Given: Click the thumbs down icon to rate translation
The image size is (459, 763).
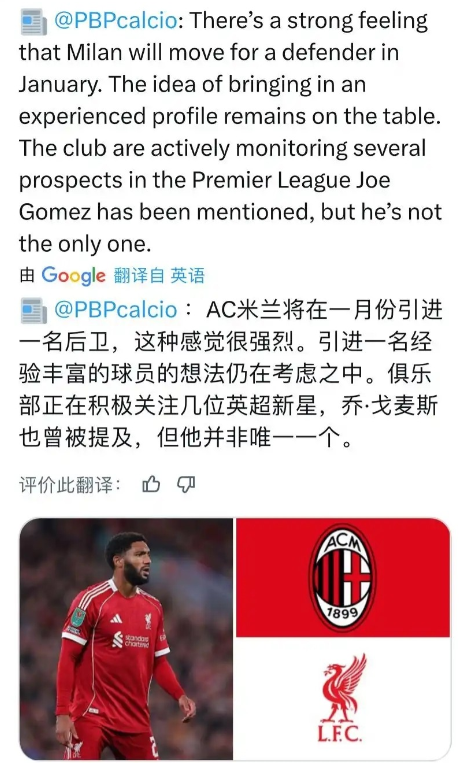Looking at the screenshot, I should pyautogui.click(x=186, y=484).
